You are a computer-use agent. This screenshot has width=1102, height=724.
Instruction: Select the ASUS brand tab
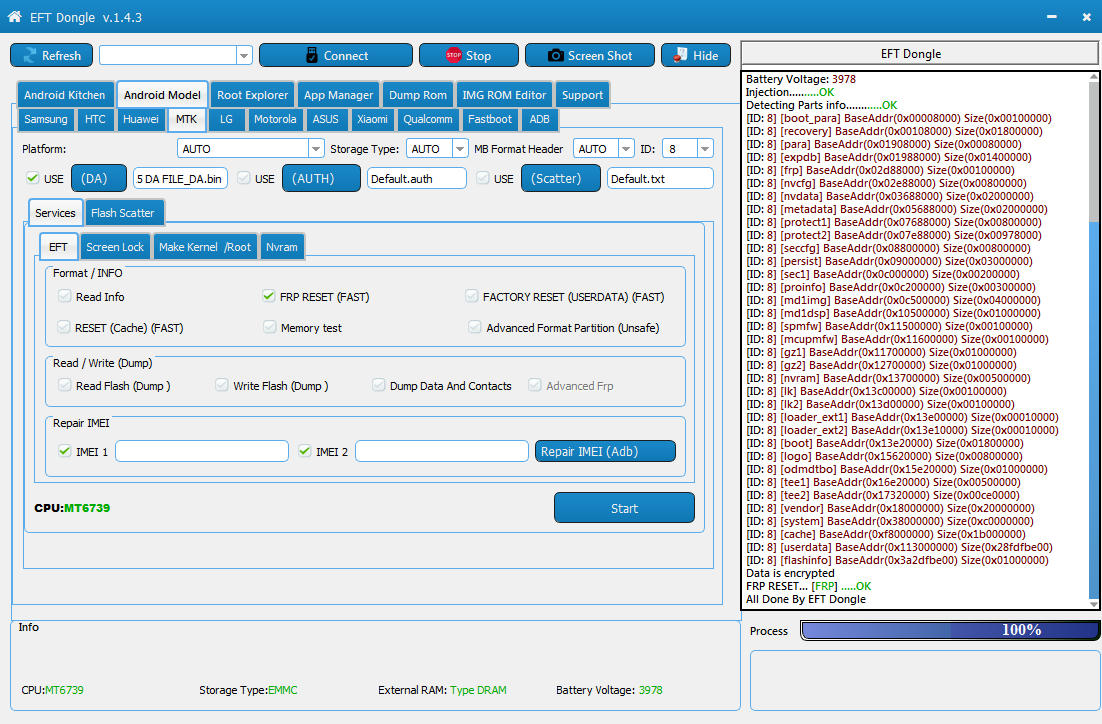(325, 119)
